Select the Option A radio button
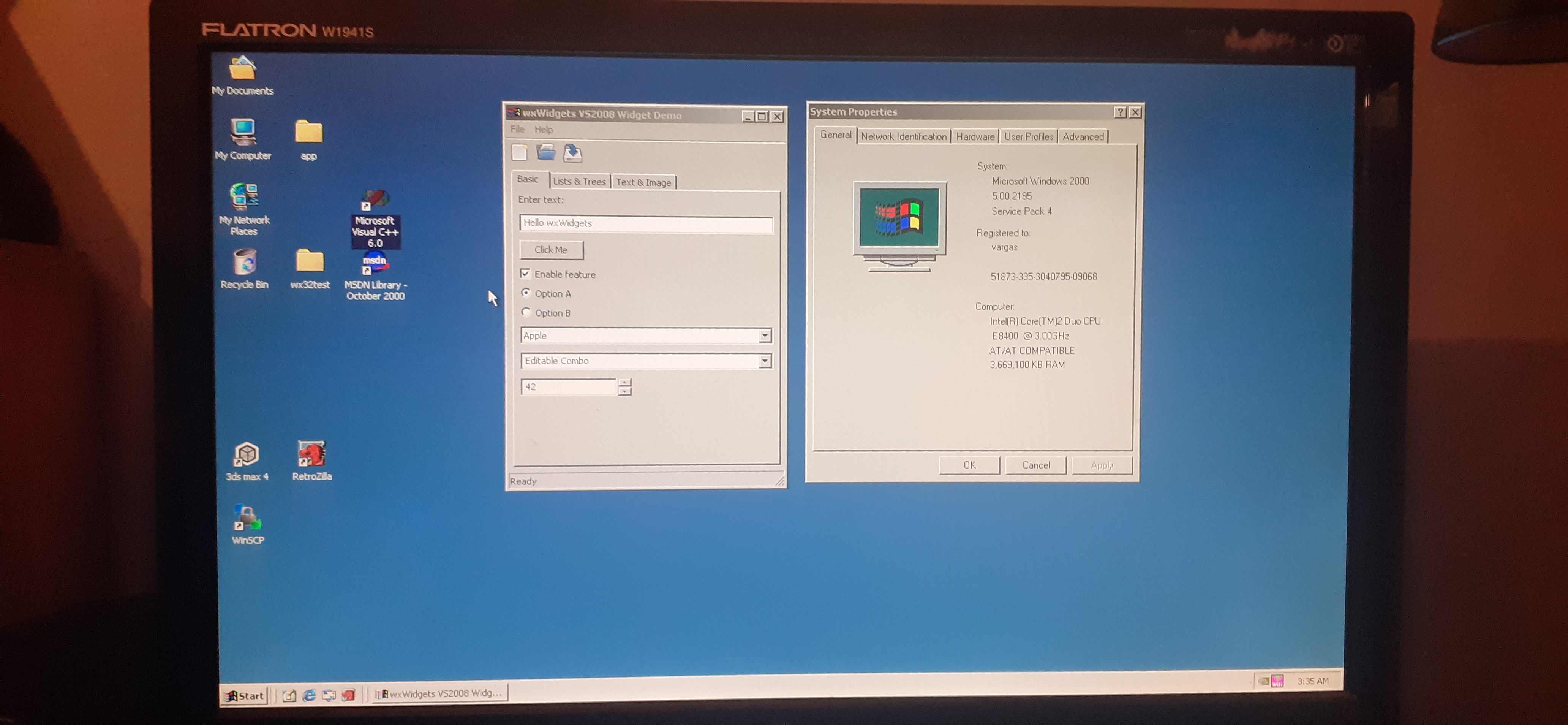The image size is (1568, 725). coord(526,293)
